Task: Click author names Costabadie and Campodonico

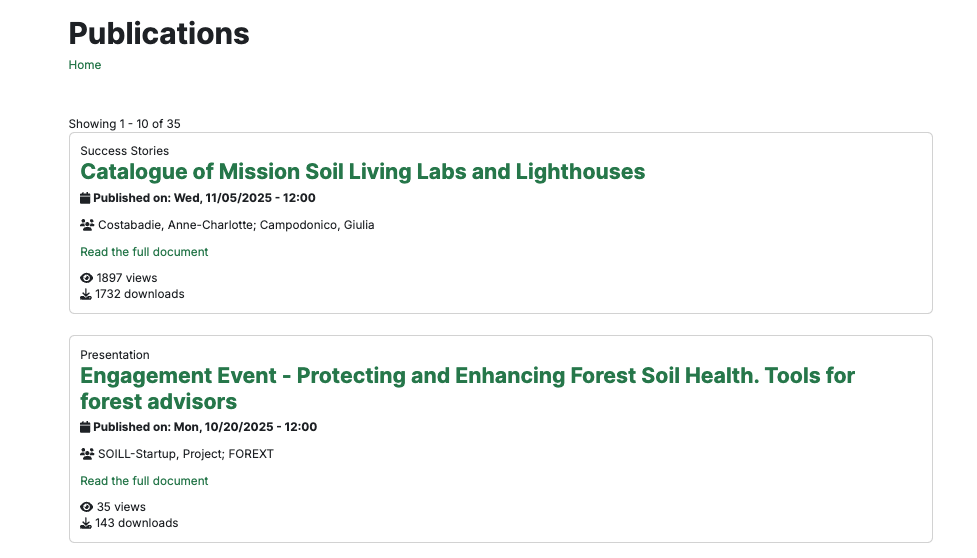Action: 236,225
